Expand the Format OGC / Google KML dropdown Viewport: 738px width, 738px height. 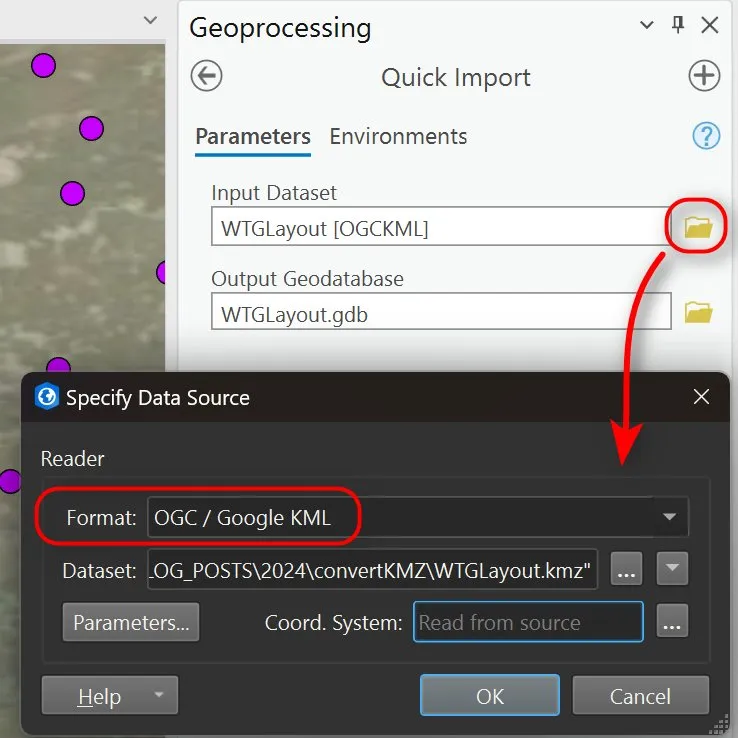[669, 517]
